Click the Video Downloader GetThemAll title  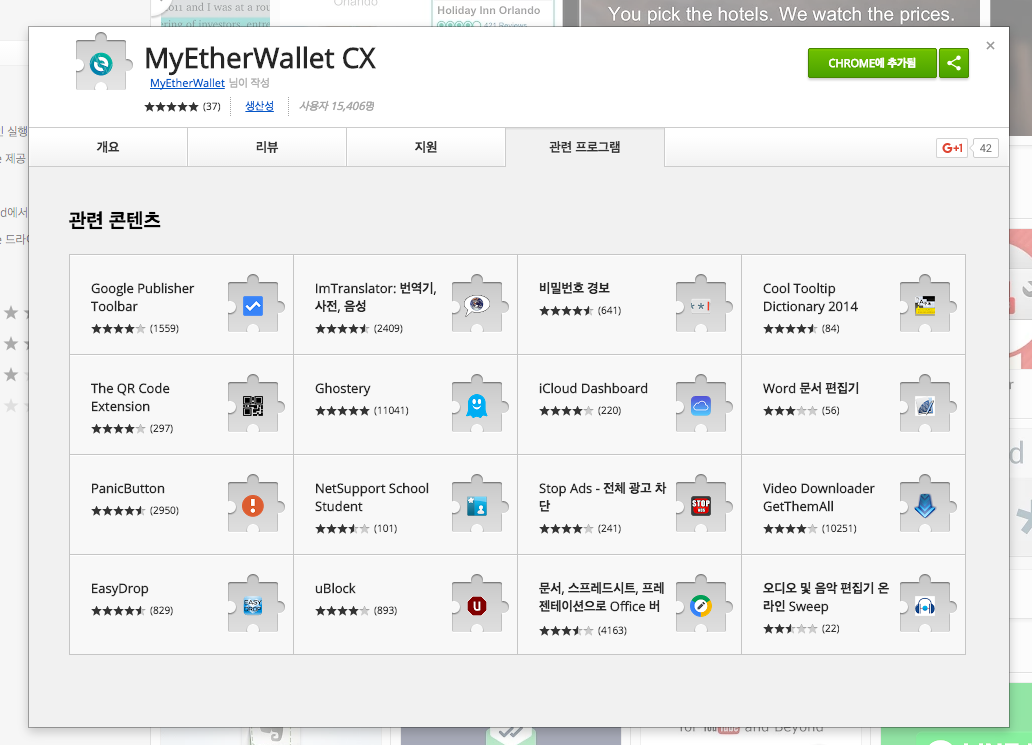pos(819,498)
